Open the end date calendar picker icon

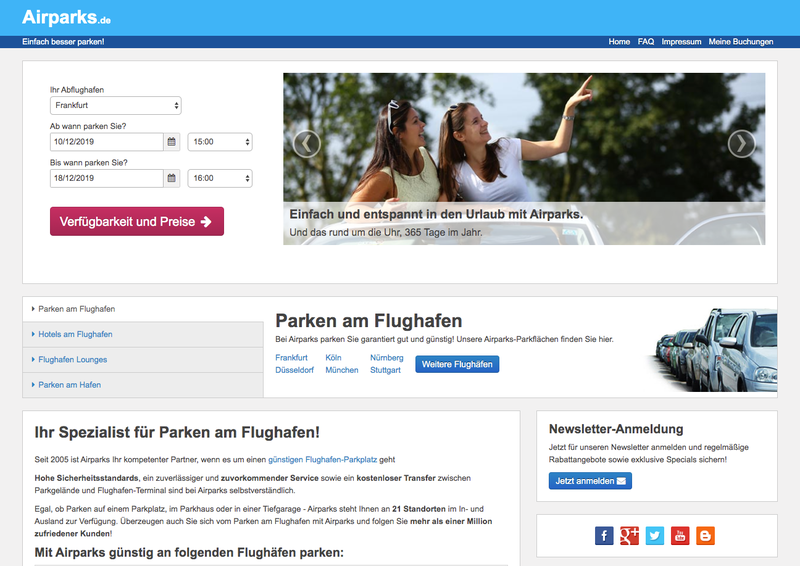coord(171,178)
